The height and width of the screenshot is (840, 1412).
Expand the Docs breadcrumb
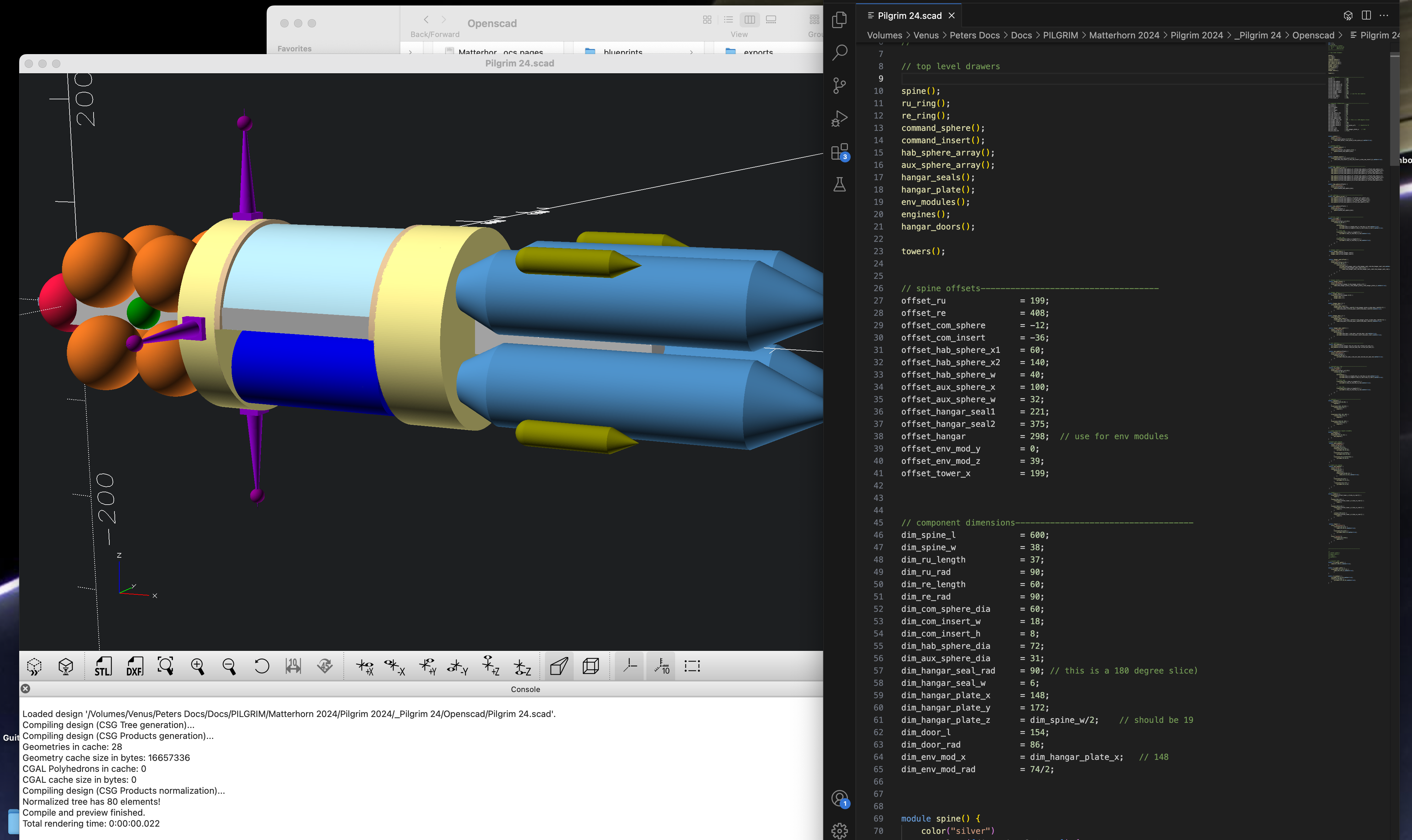coord(1021,35)
